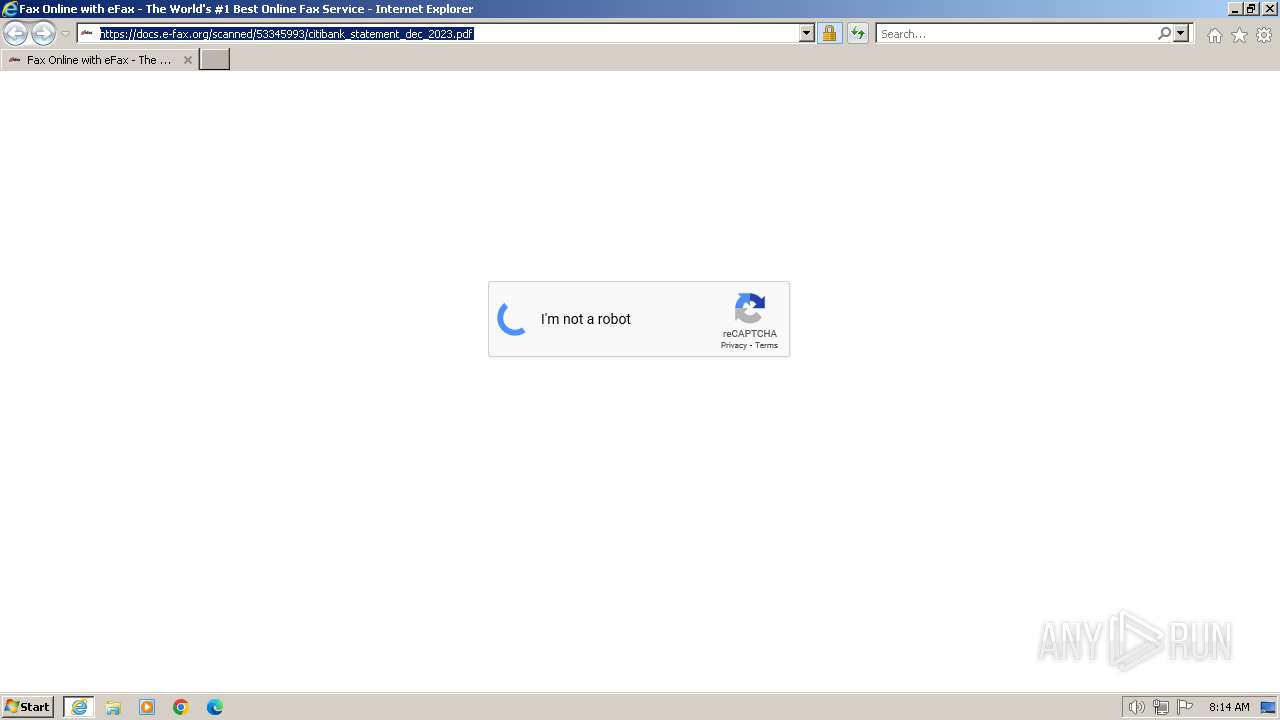Open File Explorer from the taskbar
Viewport: 1280px width, 720px height.
tap(113, 707)
